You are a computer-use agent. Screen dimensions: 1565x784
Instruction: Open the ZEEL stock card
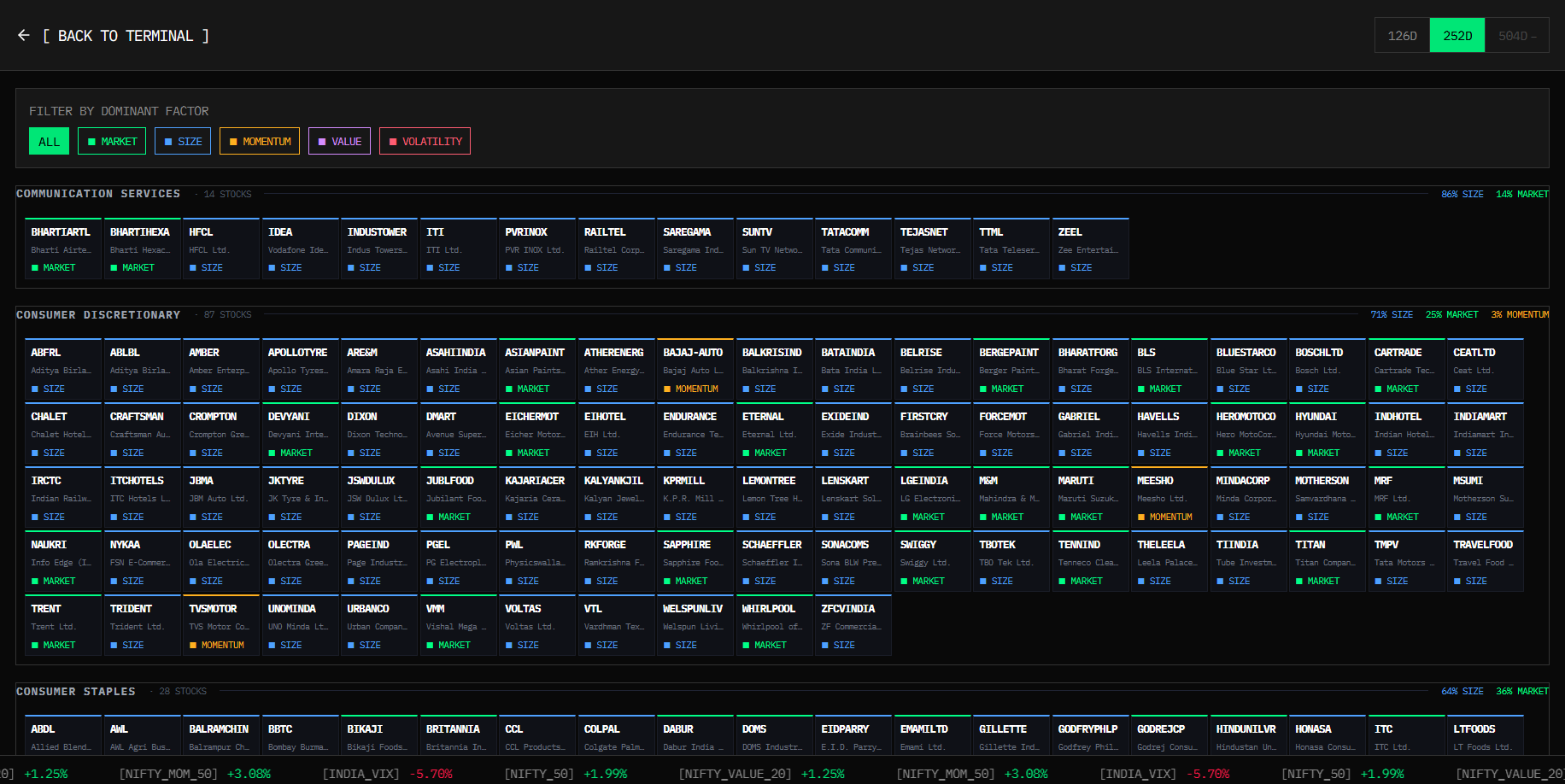[1090, 249]
